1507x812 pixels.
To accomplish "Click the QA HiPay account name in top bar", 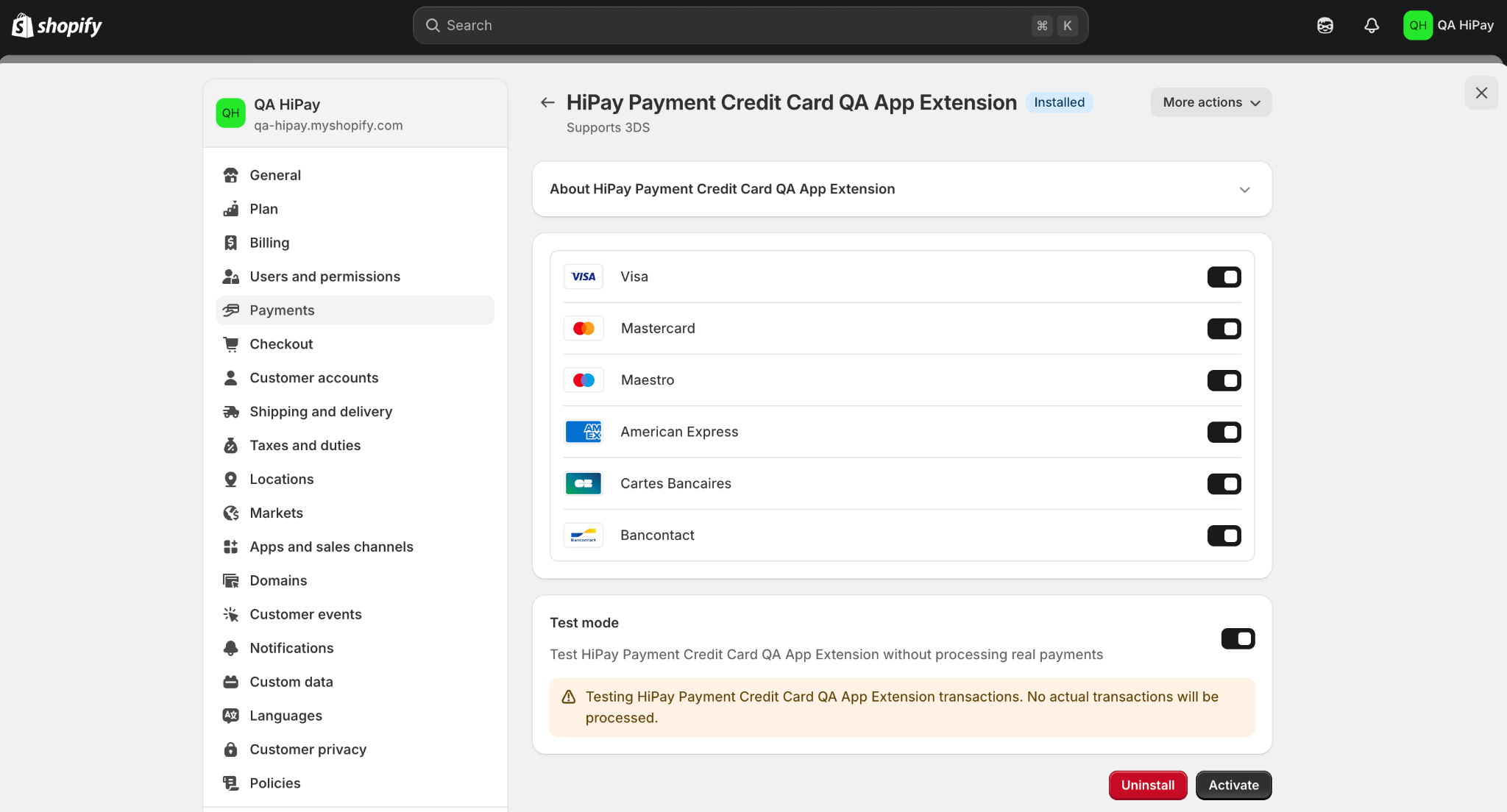I will [x=1466, y=25].
